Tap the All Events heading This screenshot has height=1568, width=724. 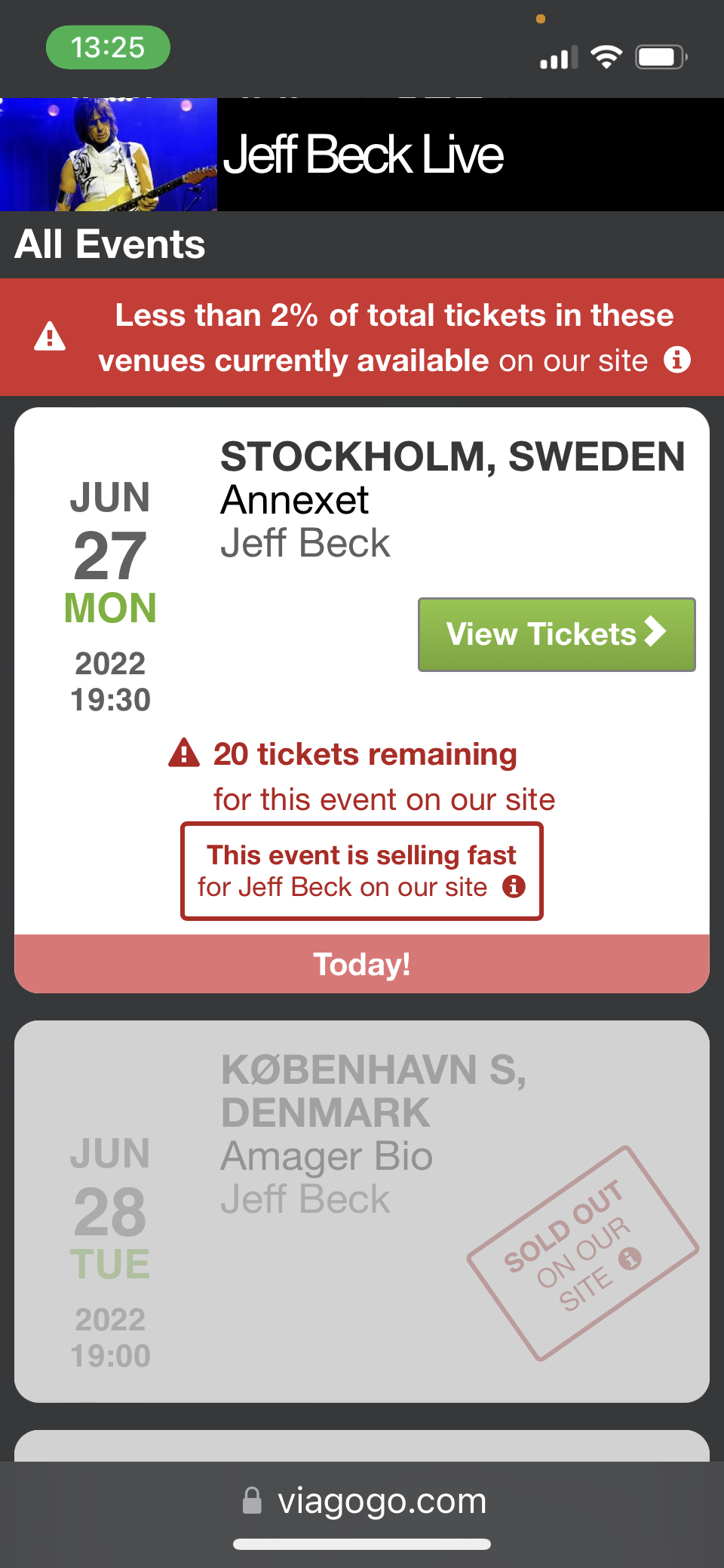click(x=110, y=244)
